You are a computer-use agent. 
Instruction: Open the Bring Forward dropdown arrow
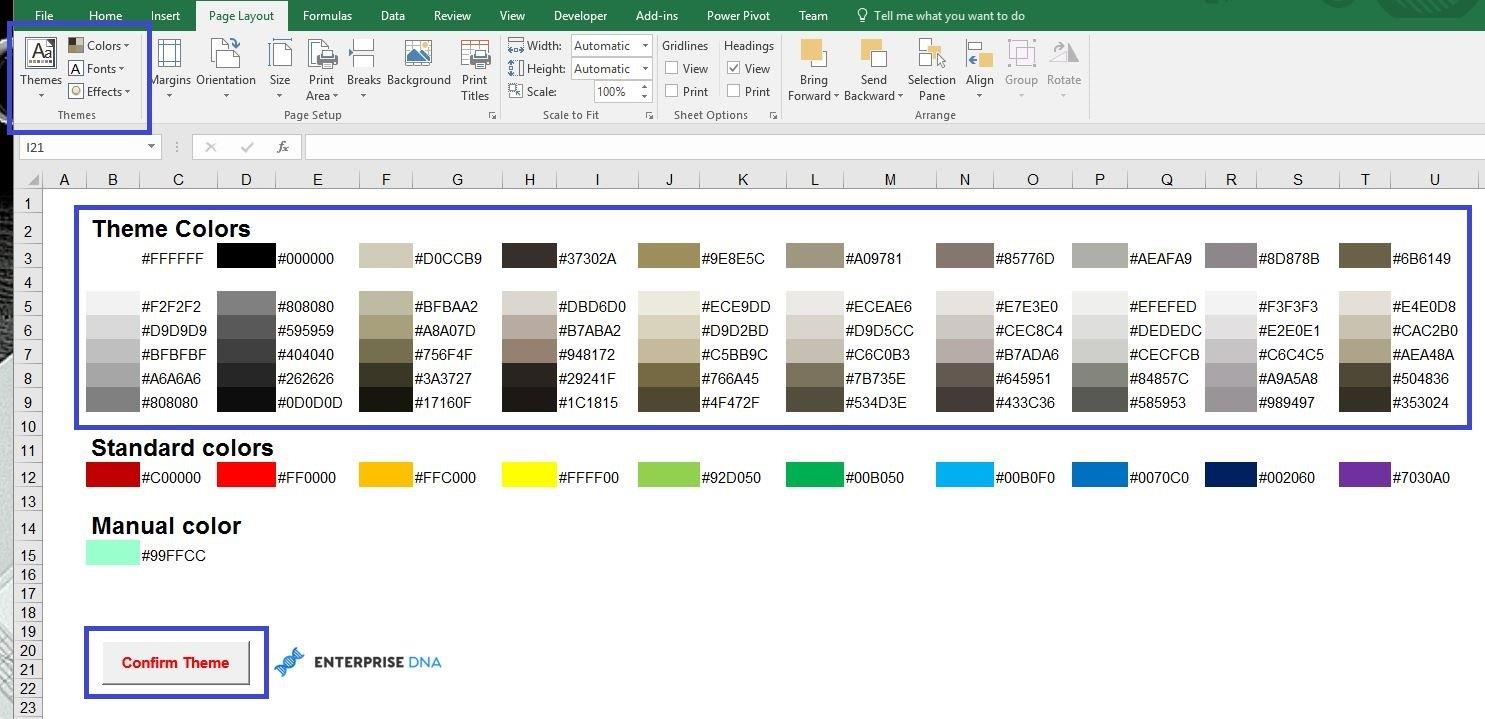coord(838,96)
